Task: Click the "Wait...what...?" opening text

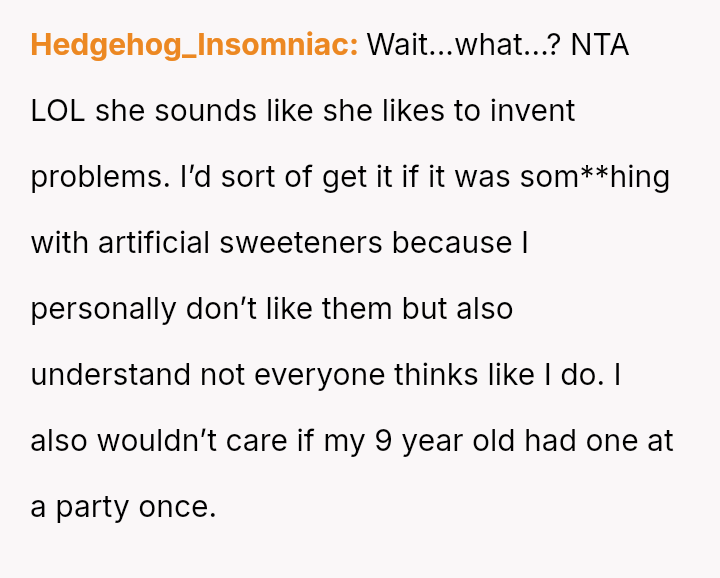Action: (462, 45)
